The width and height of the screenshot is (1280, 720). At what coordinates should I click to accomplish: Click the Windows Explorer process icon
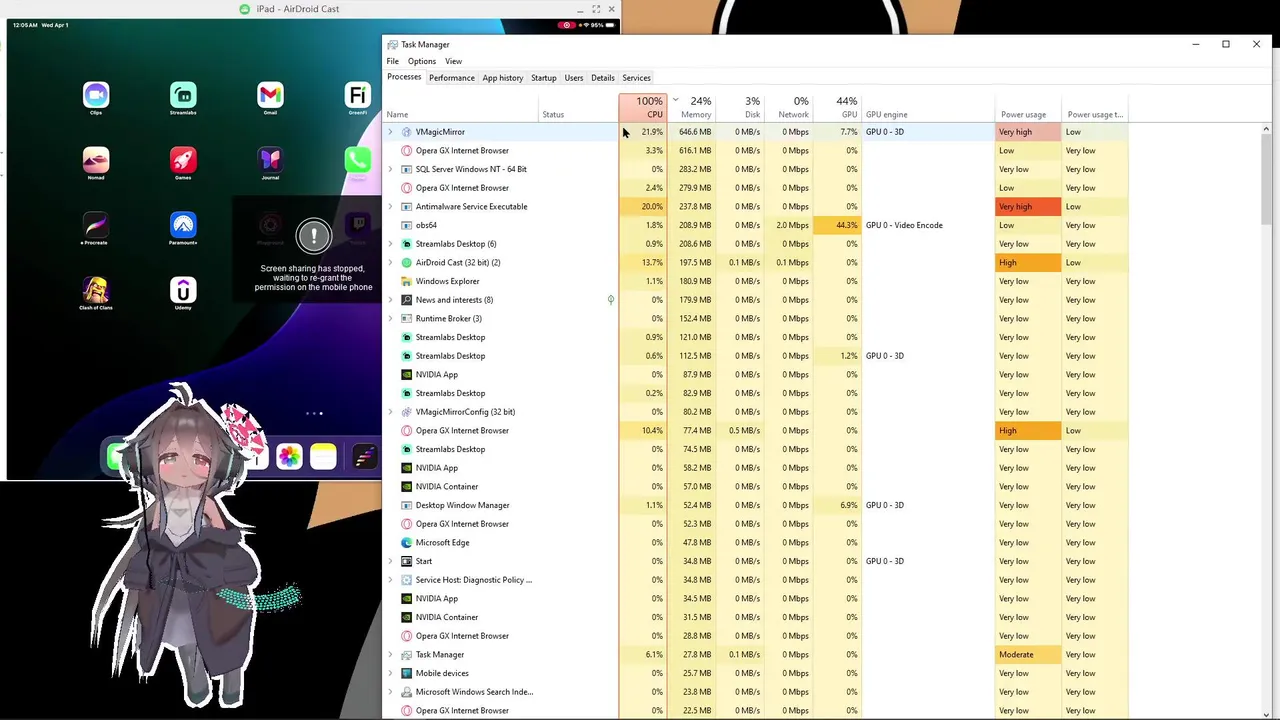tap(406, 281)
